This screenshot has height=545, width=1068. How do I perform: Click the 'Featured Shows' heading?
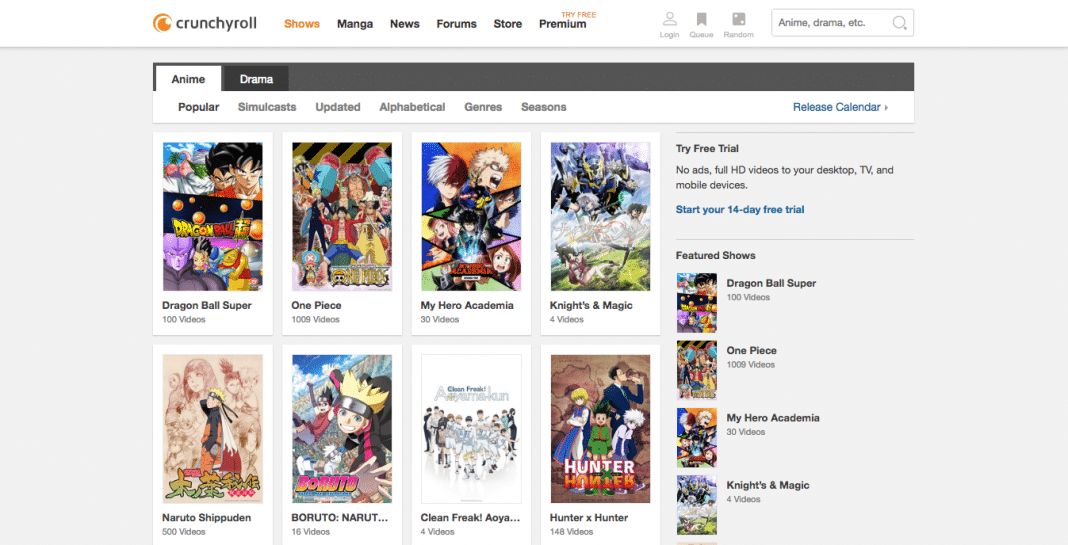click(x=715, y=255)
